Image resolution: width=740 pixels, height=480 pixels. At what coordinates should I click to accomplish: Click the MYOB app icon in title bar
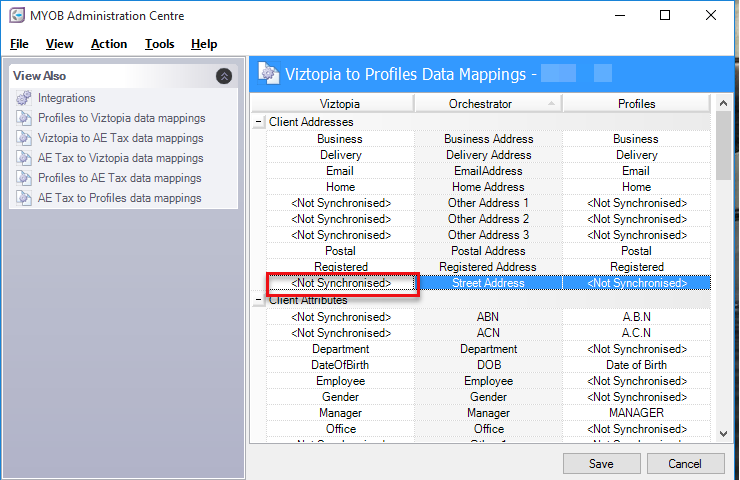point(17,16)
